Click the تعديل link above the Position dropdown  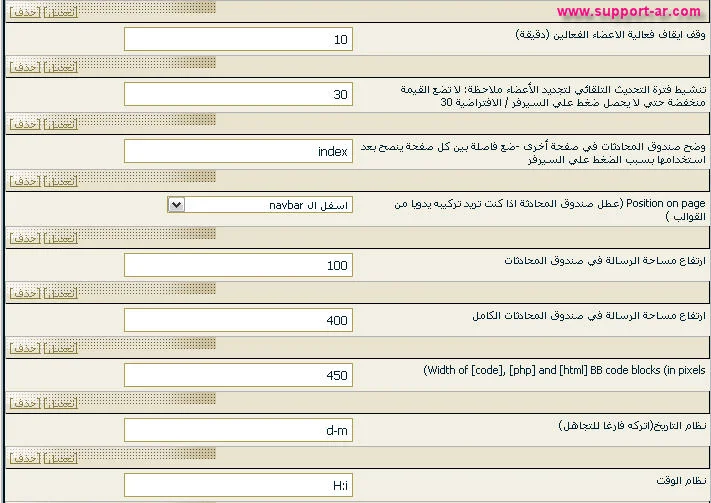[61, 181]
